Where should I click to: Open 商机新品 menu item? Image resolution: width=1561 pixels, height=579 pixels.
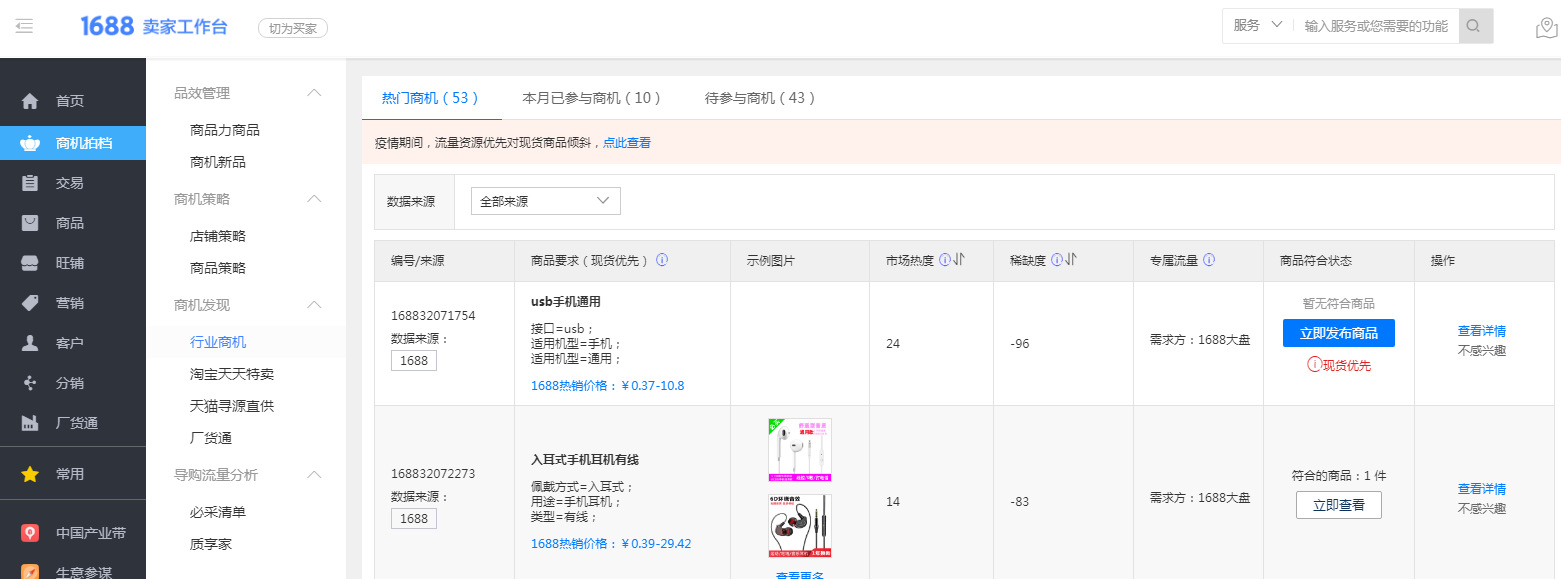(218, 162)
